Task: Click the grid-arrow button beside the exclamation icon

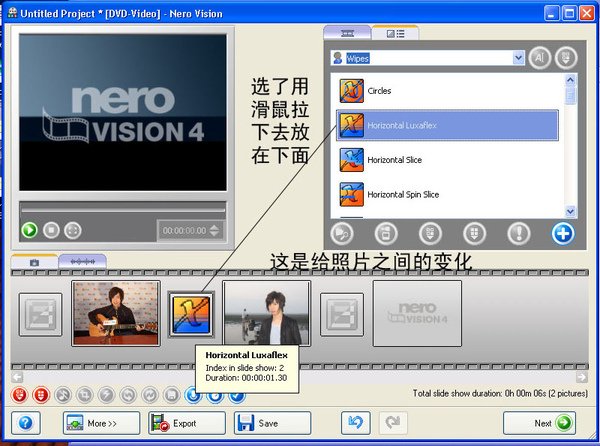Action: tap(474, 233)
